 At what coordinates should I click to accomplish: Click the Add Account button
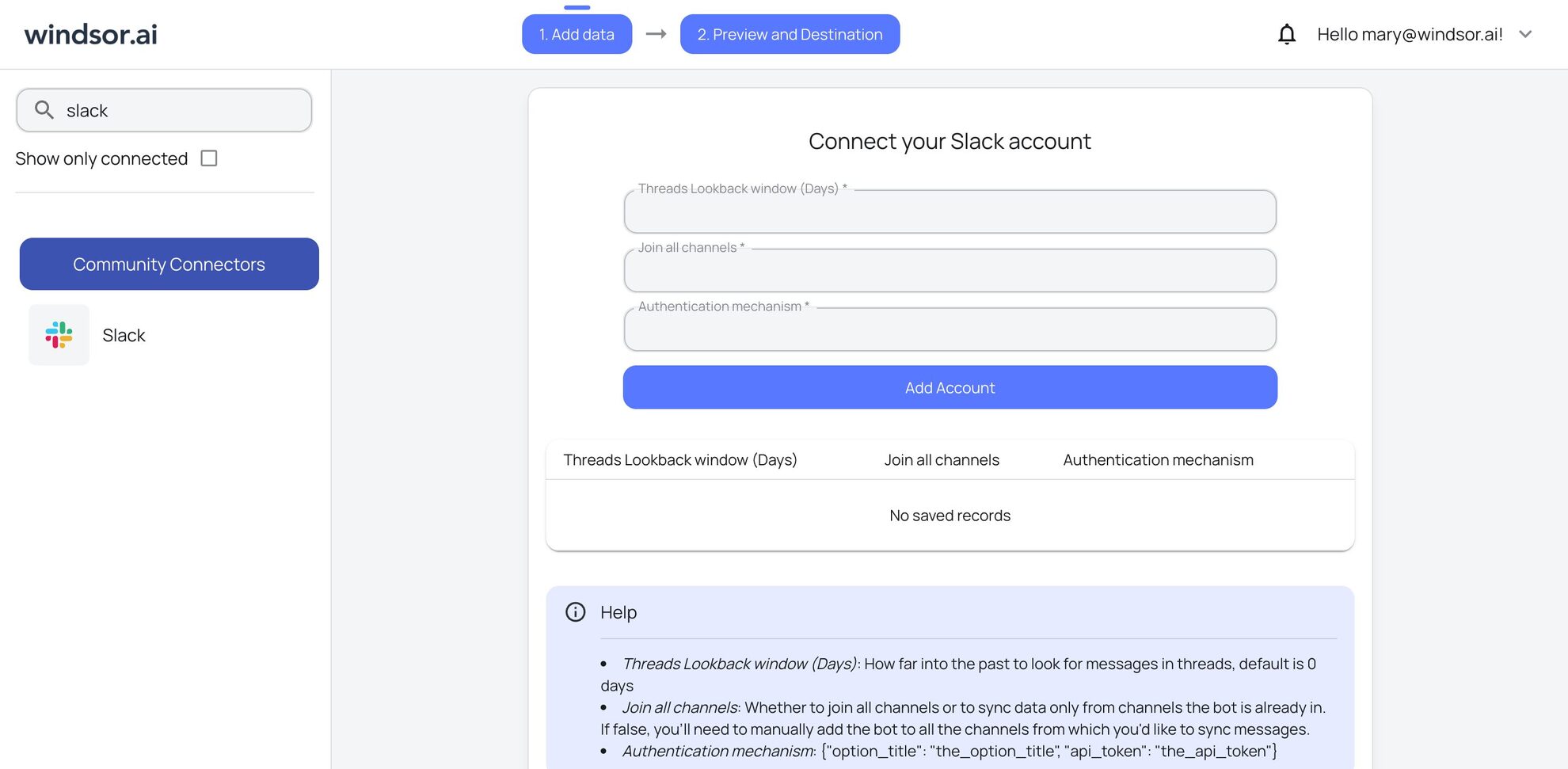tap(950, 387)
